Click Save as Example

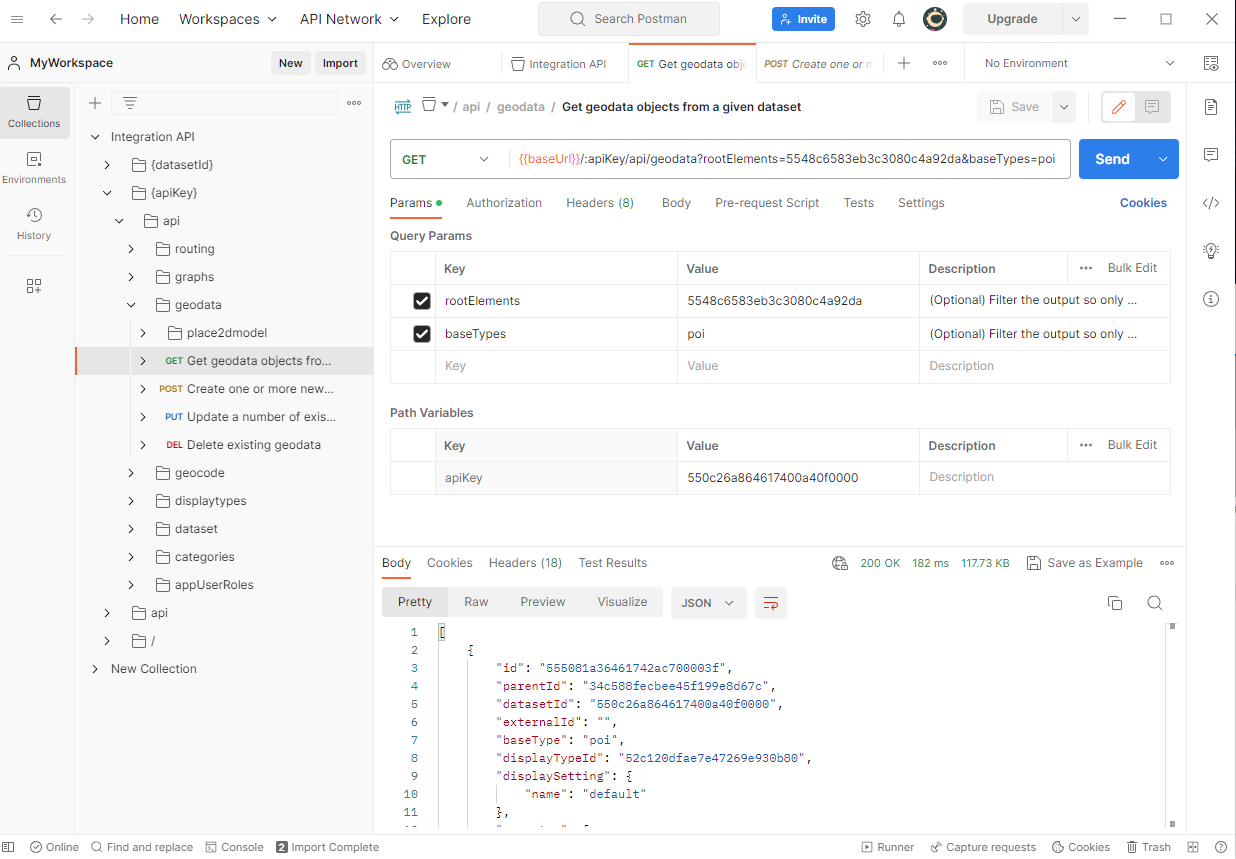pyautogui.click(x=1084, y=563)
